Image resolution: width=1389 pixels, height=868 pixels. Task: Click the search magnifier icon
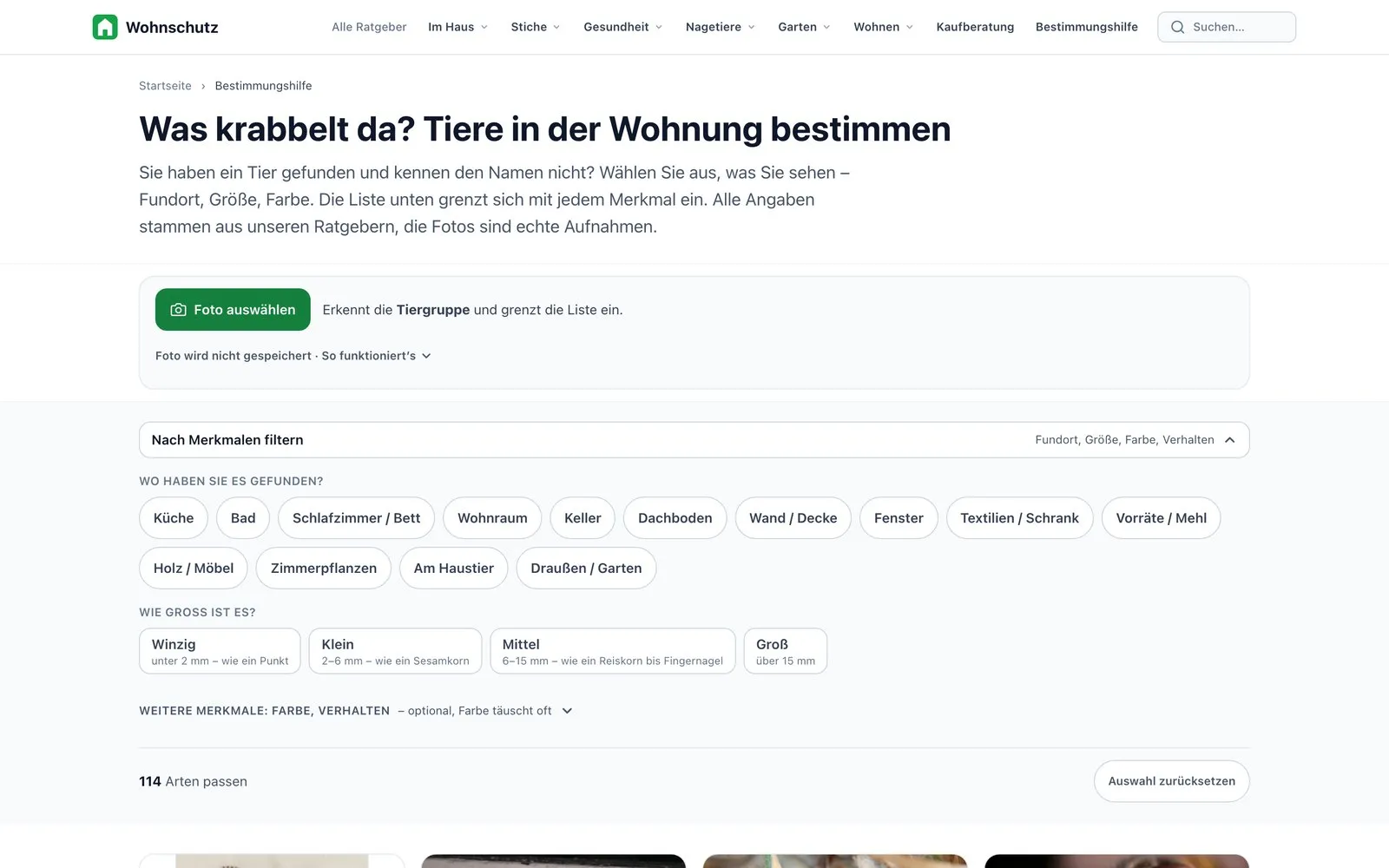pos(1177,27)
